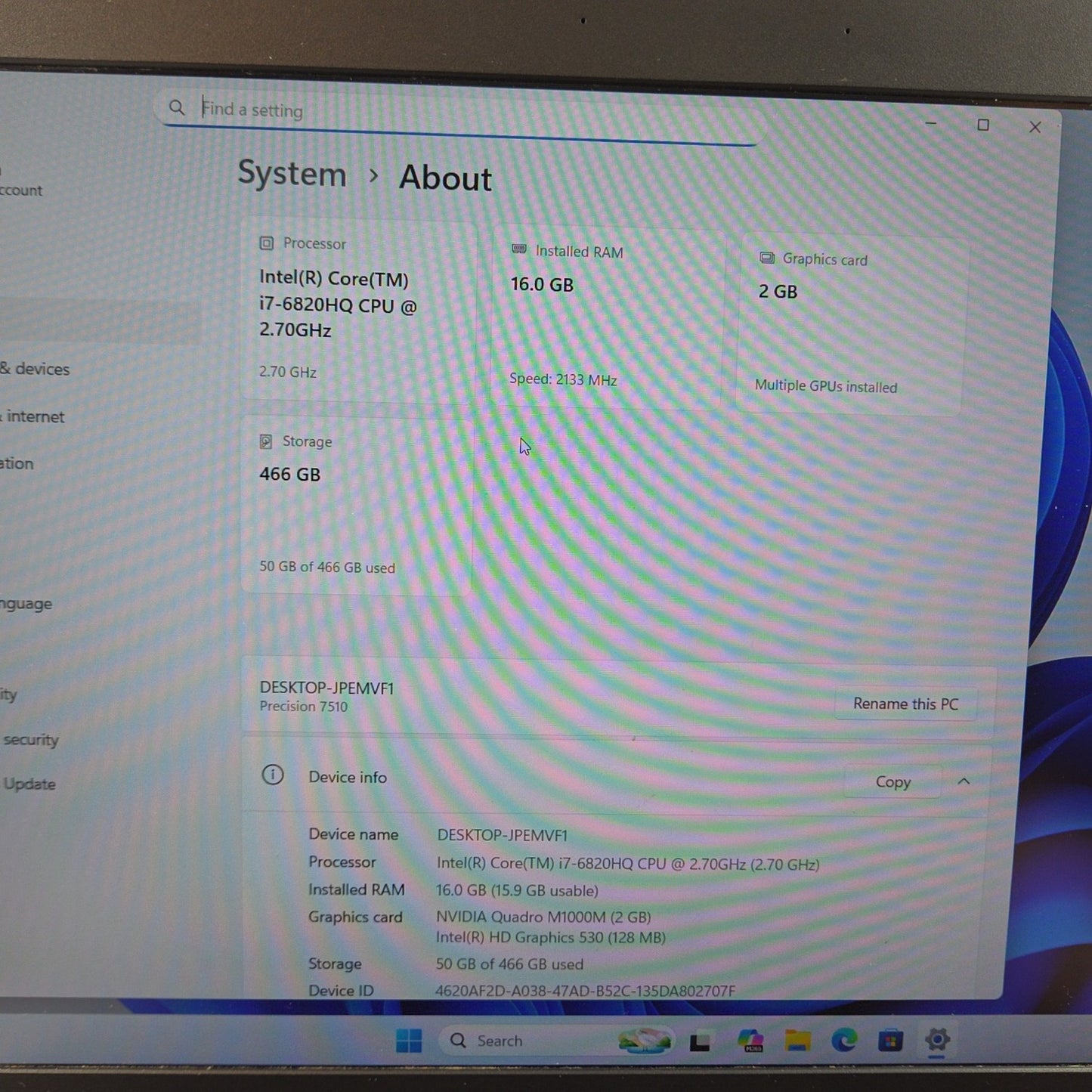This screenshot has width=1092, height=1092.
Task: Open the Graphics card info card
Action: point(851,325)
